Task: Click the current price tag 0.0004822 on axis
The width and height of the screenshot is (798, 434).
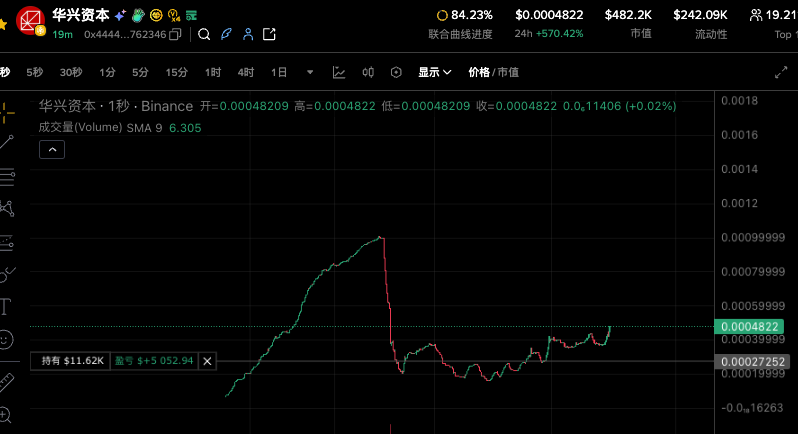Action: [x=749, y=327]
